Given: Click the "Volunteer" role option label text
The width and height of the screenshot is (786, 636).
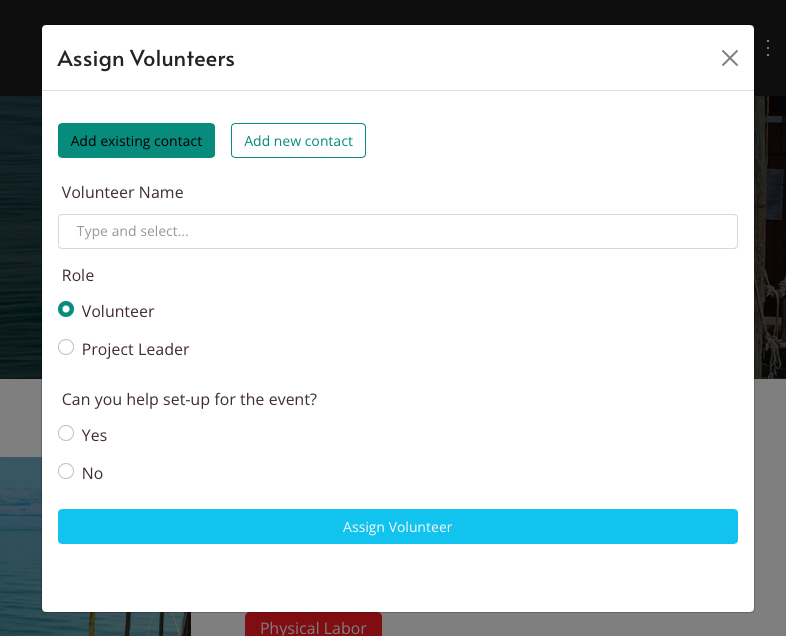Looking at the screenshot, I should [118, 311].
